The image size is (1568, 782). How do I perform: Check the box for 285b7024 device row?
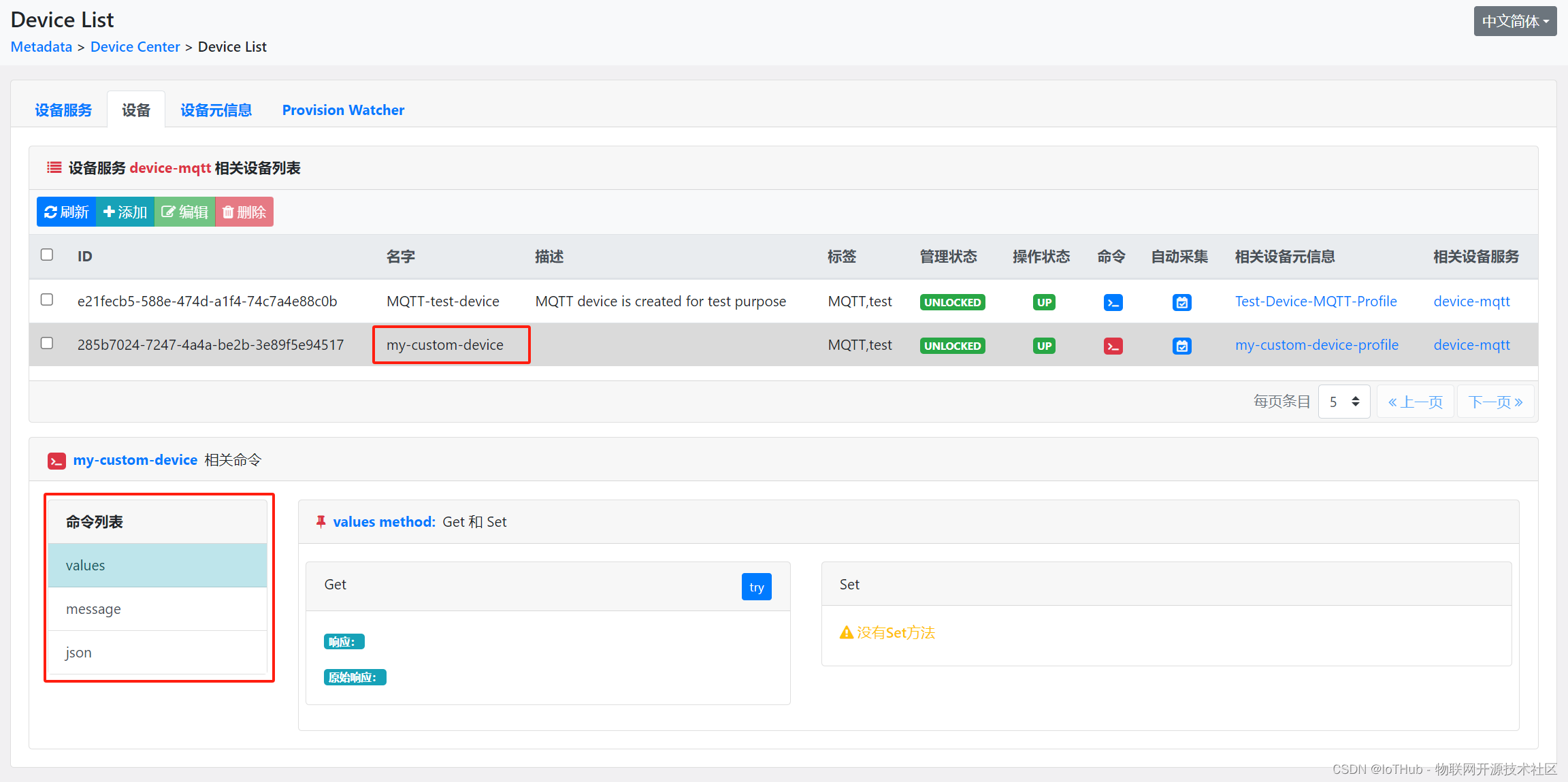point(47,343)
